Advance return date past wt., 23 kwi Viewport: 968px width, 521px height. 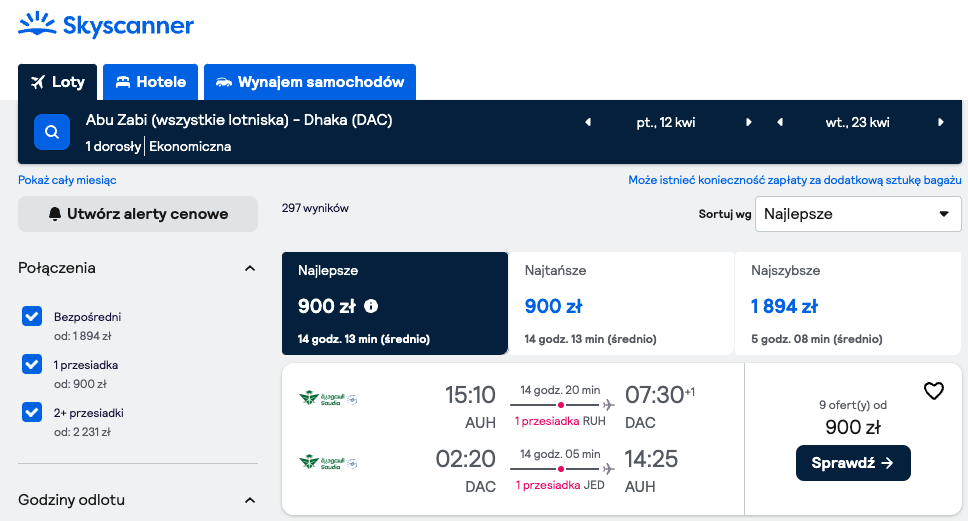pos(941,122)
